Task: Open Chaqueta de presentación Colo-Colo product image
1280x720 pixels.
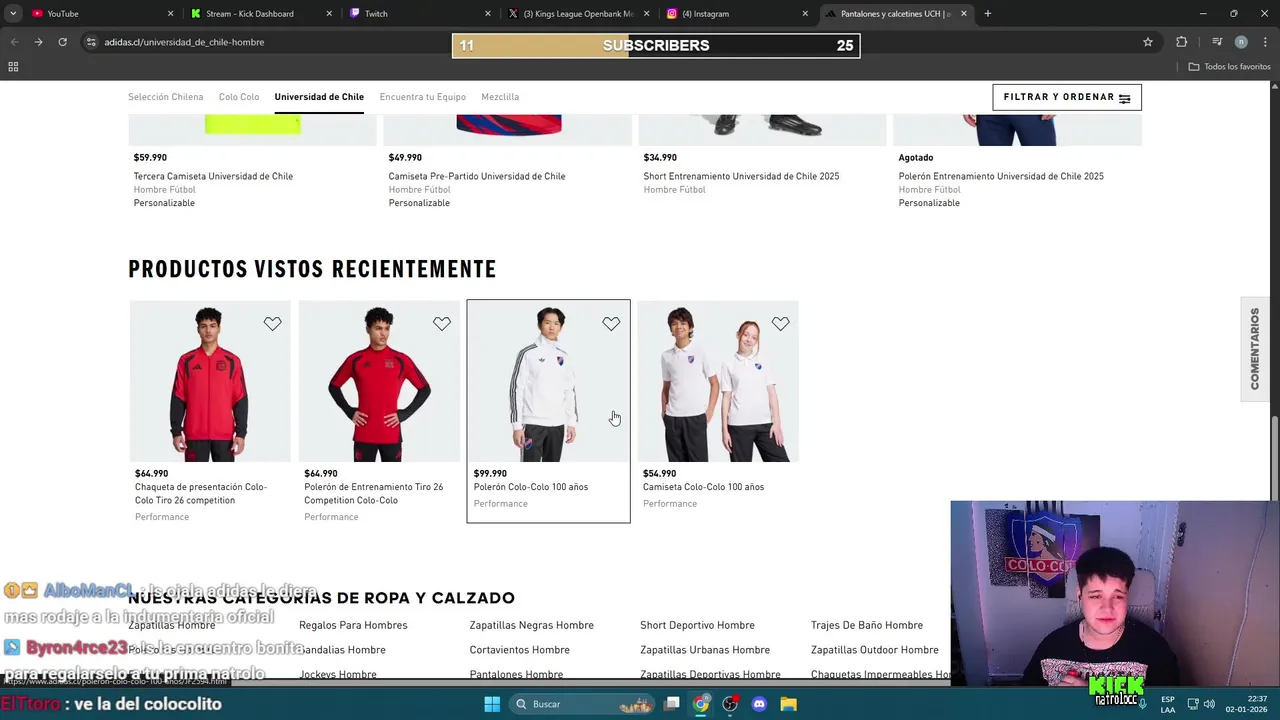Action: pos(210,381)
